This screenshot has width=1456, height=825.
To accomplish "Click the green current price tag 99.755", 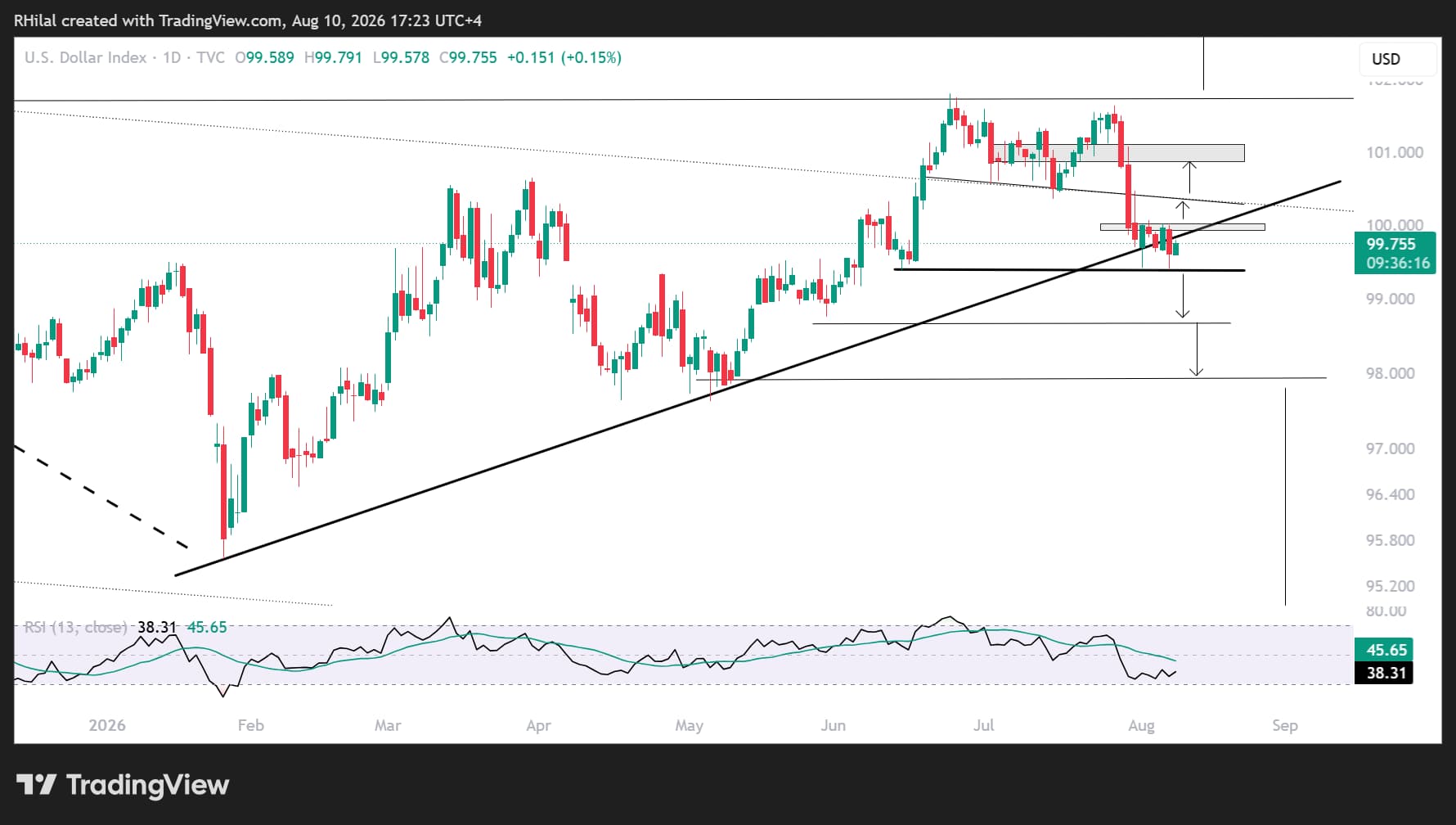I will tap(1395, 244).
